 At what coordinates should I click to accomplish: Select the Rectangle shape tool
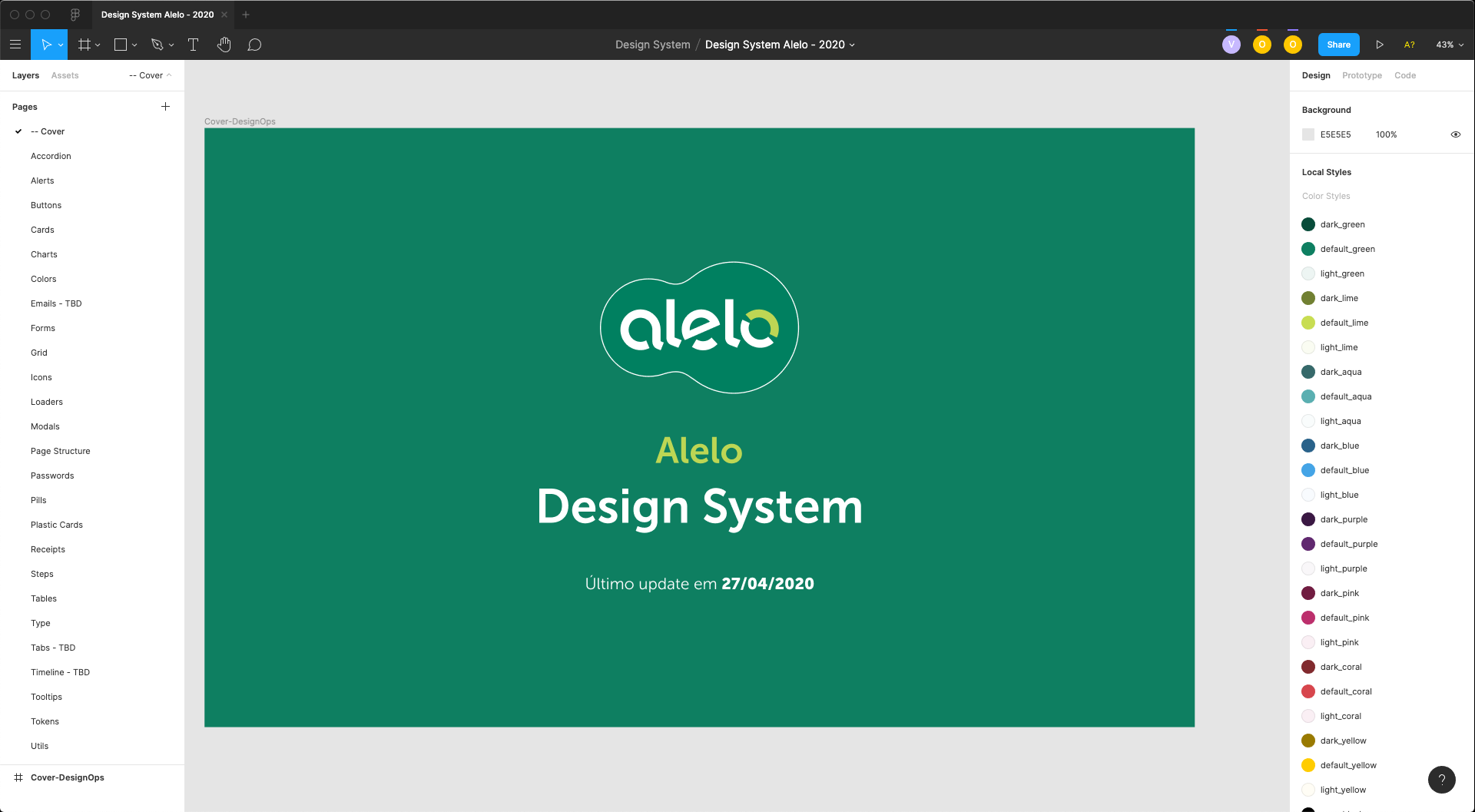[x=121, y=45]
